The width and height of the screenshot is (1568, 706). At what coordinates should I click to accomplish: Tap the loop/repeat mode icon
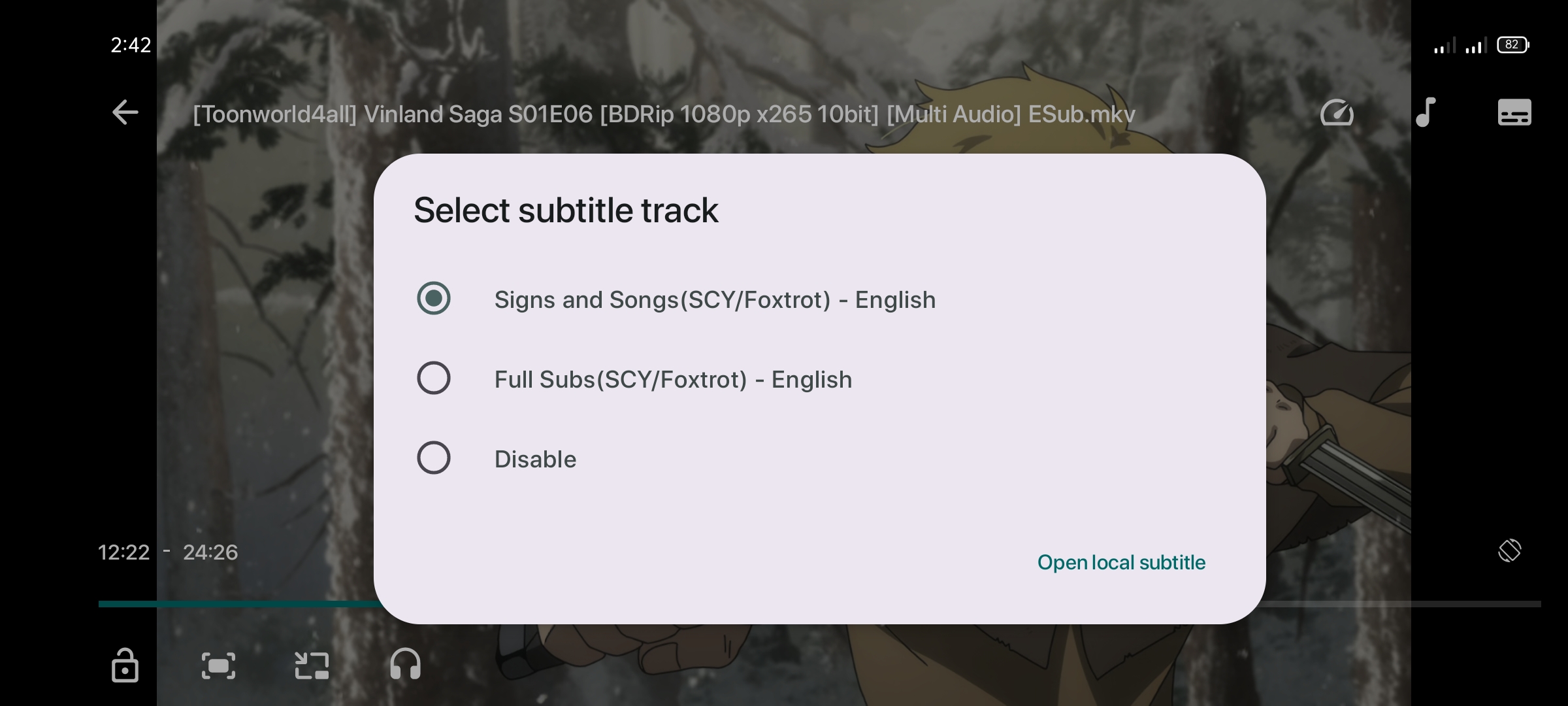pyautogui.click(x=312, y=665)
